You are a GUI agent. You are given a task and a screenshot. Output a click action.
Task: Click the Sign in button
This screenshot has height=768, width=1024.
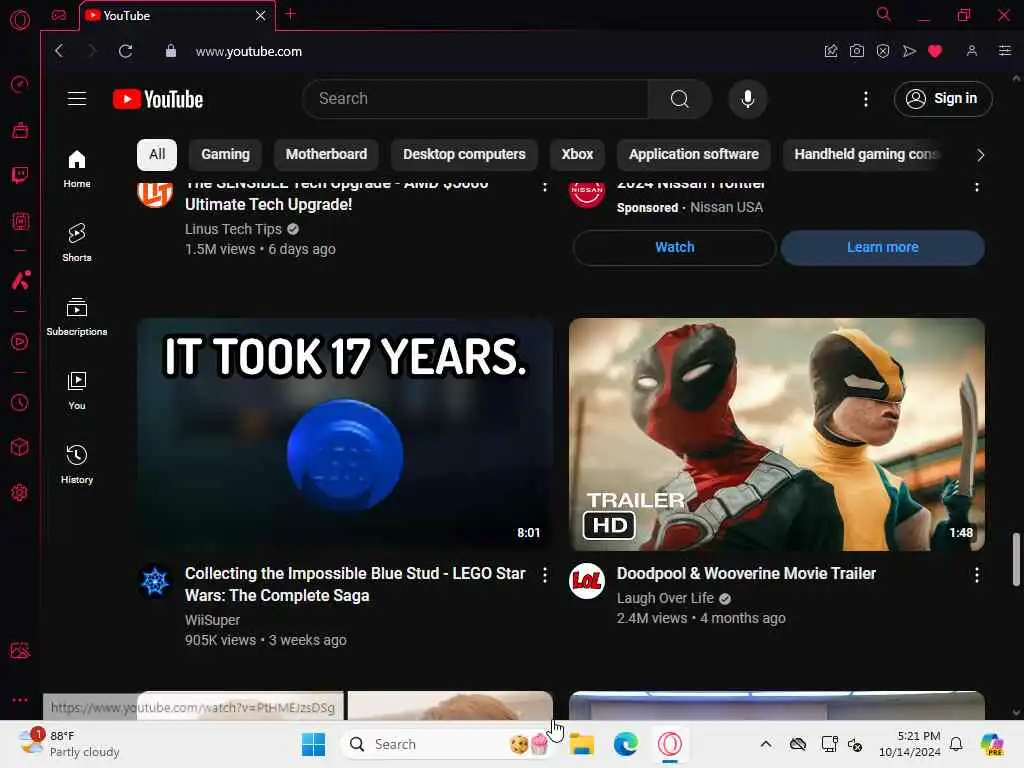click(x=943, y=99)
